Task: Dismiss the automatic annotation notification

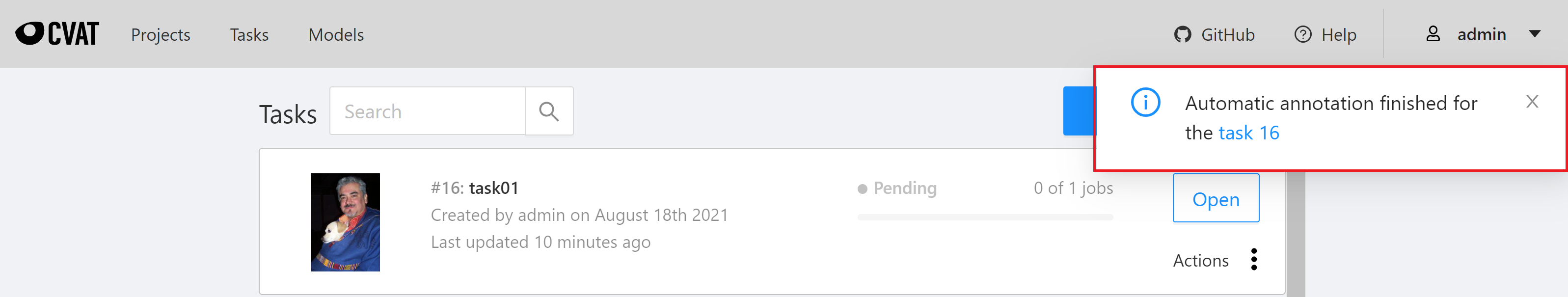Action: [1532, 102]
